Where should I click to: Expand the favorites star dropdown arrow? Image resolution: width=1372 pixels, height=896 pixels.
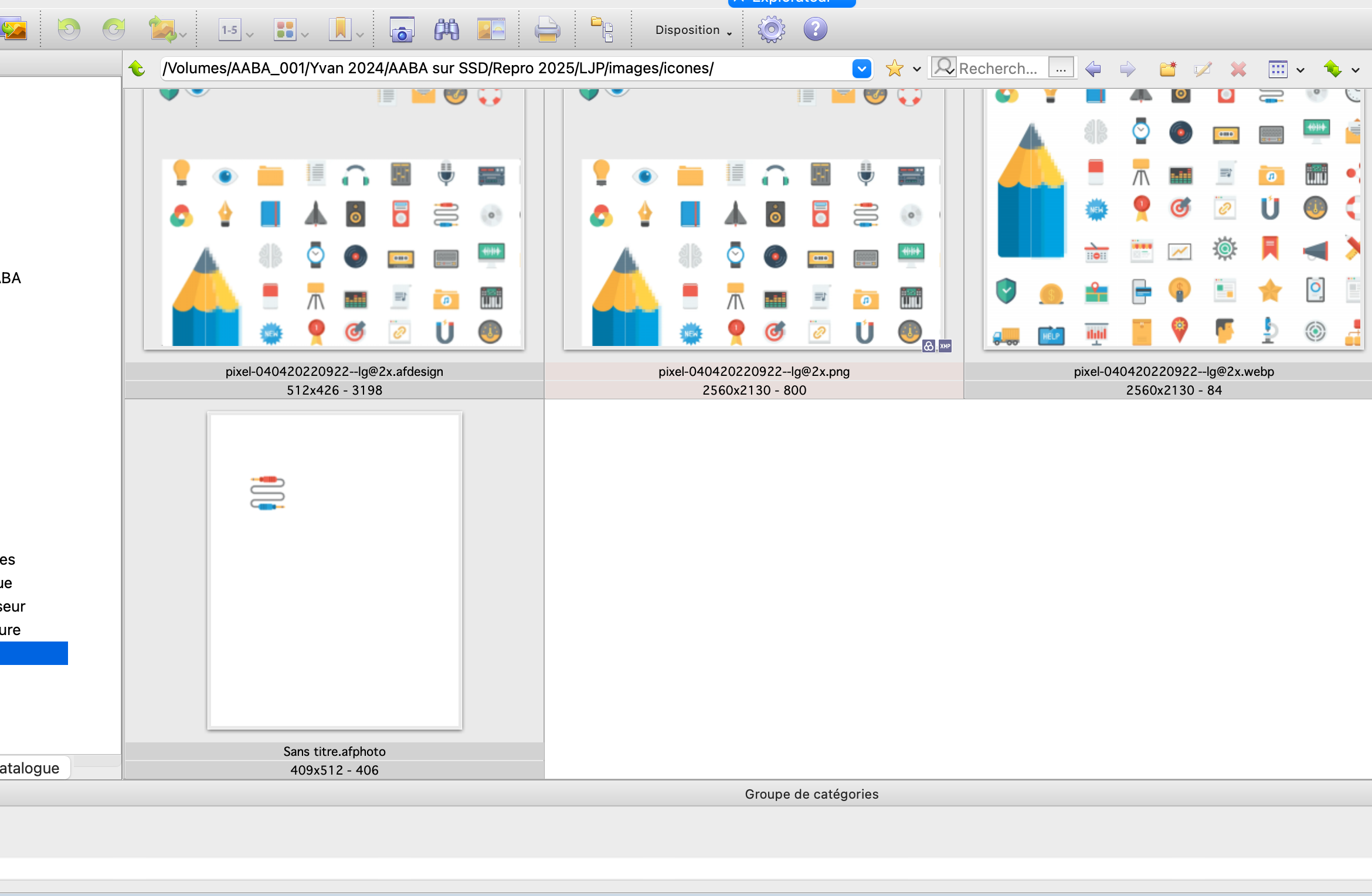pos(917,69)
